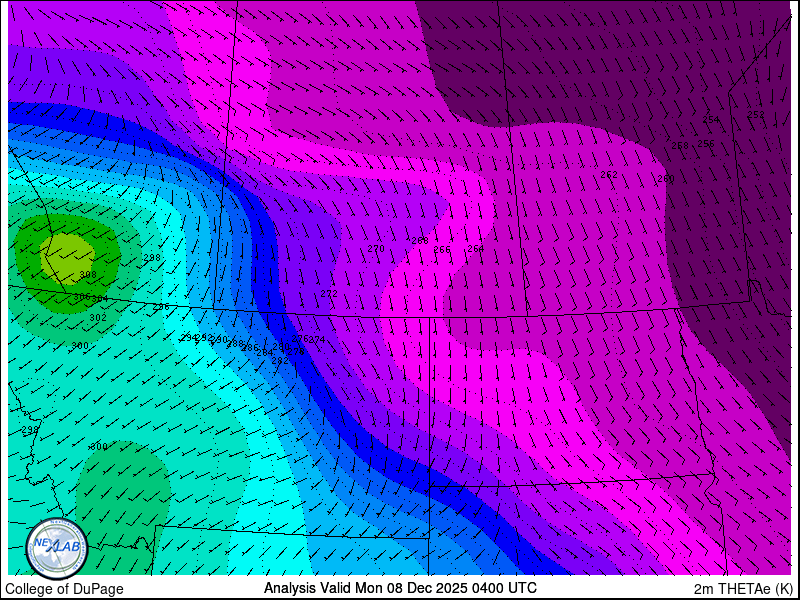Click the 296 contour label
The image size is (800, 600).
[x=161, y=307]
